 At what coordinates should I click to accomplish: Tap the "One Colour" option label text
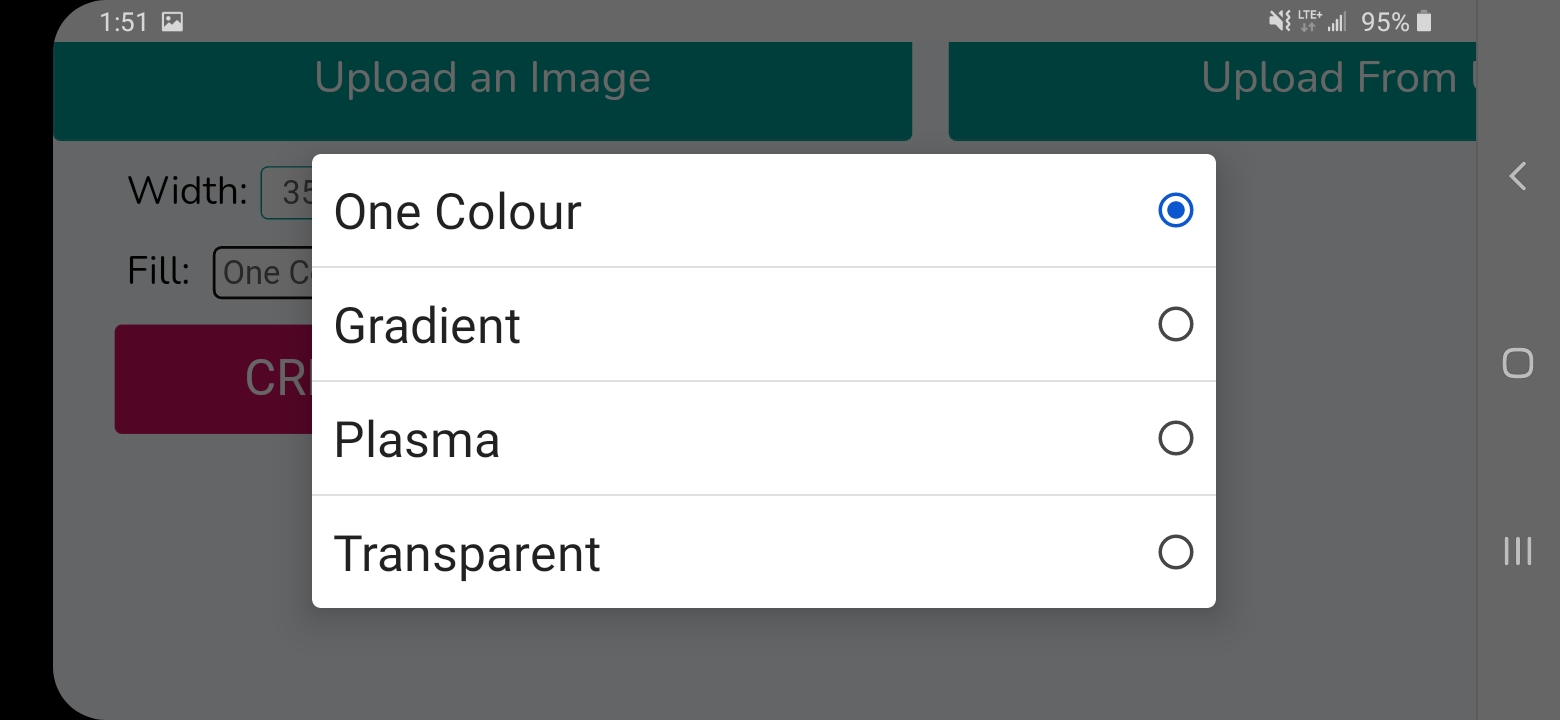[x=457, y=212]
